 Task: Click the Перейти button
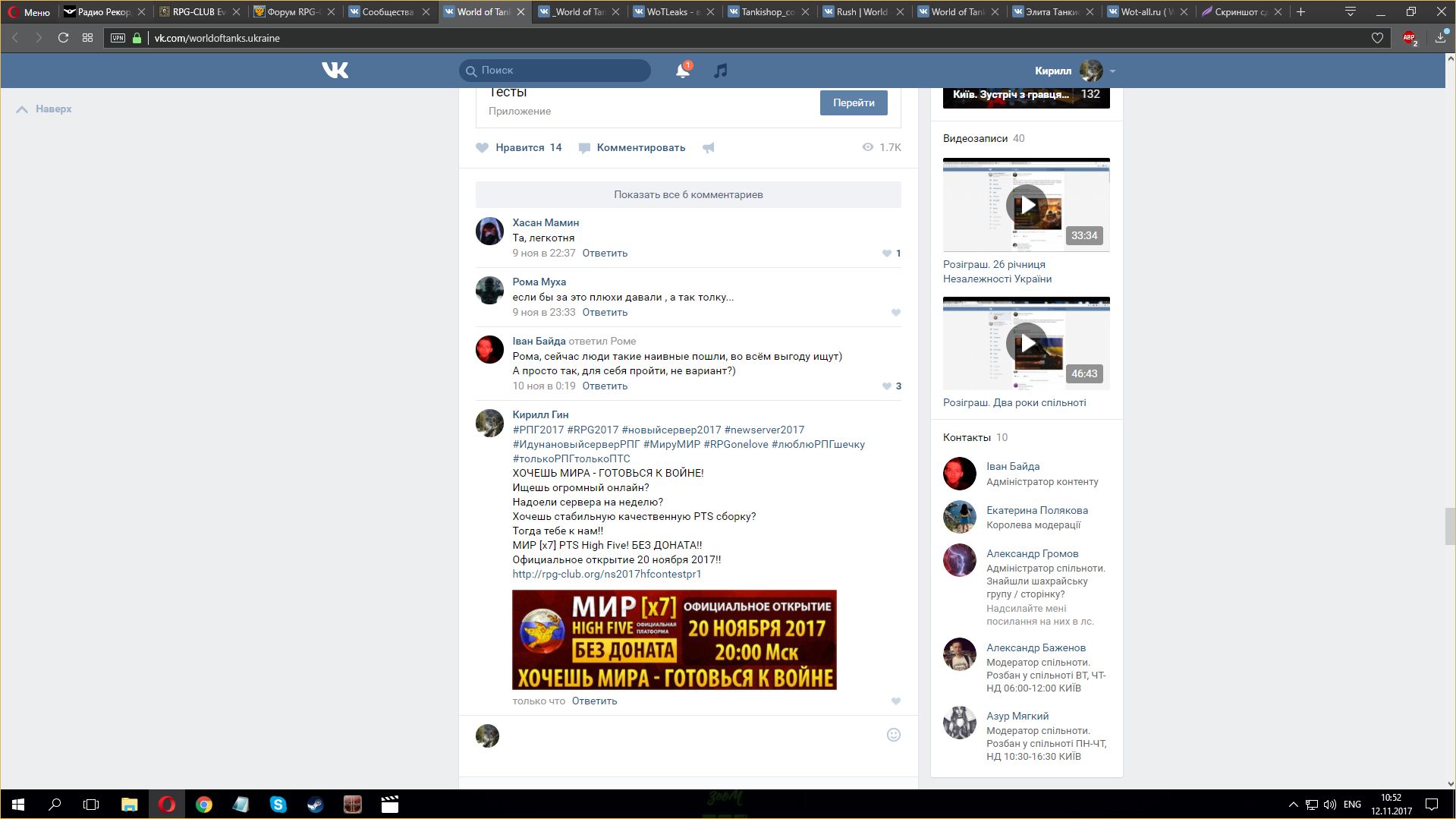click(x=854, y=102)
